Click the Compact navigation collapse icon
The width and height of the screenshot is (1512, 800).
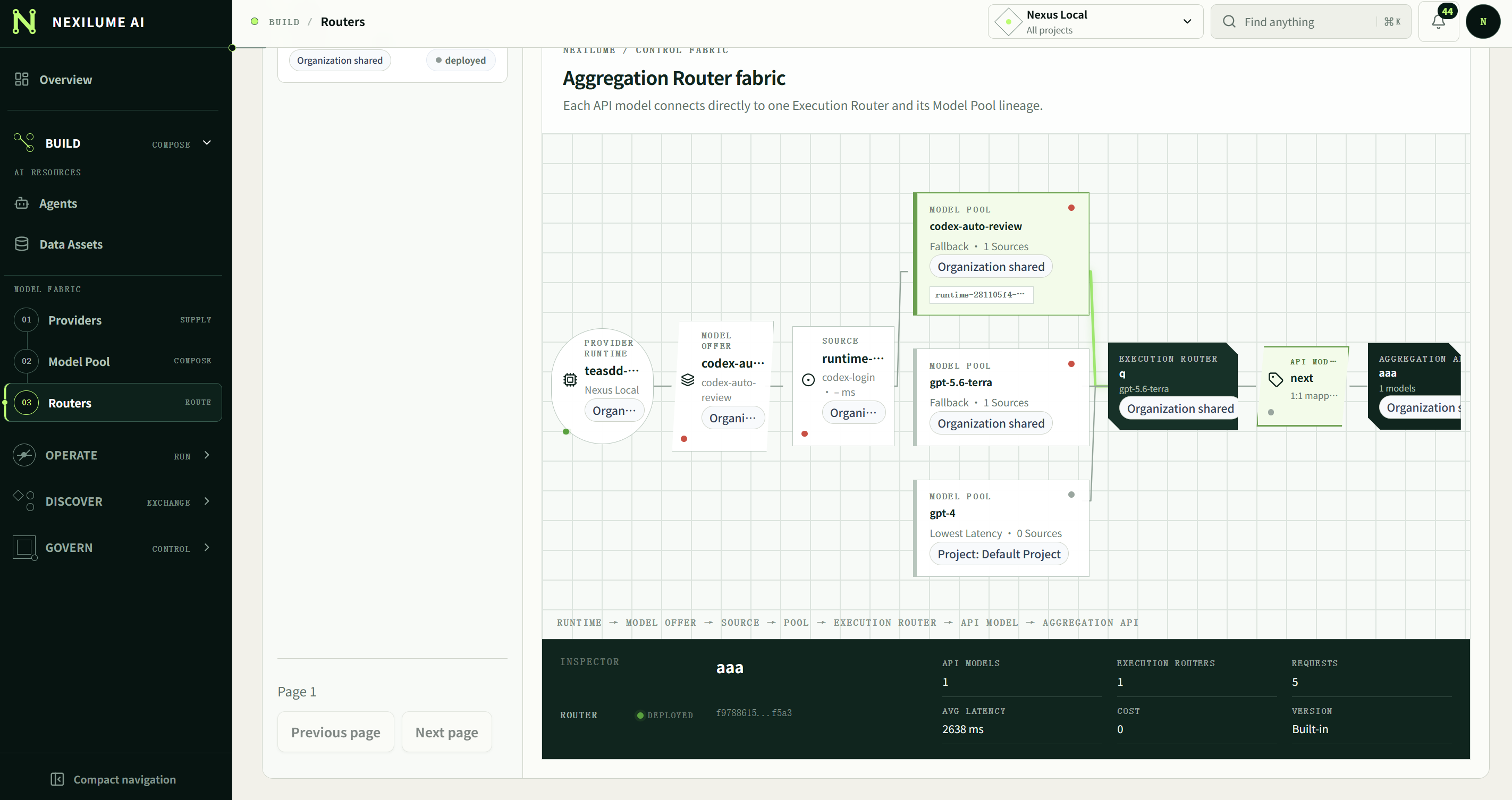click(x=57, y=779)
